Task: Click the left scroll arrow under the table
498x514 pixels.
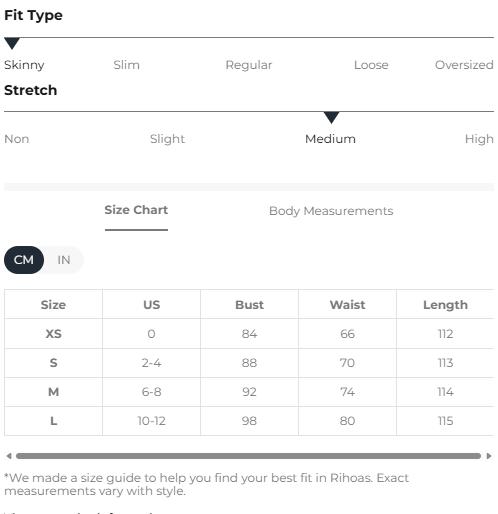Action: tap(9, 456)
